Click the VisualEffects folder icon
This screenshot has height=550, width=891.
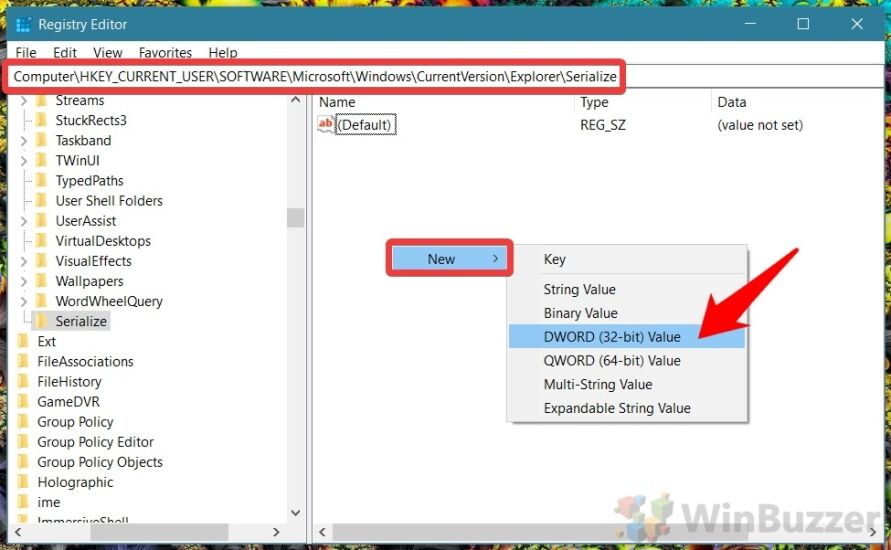pos(41,261)
